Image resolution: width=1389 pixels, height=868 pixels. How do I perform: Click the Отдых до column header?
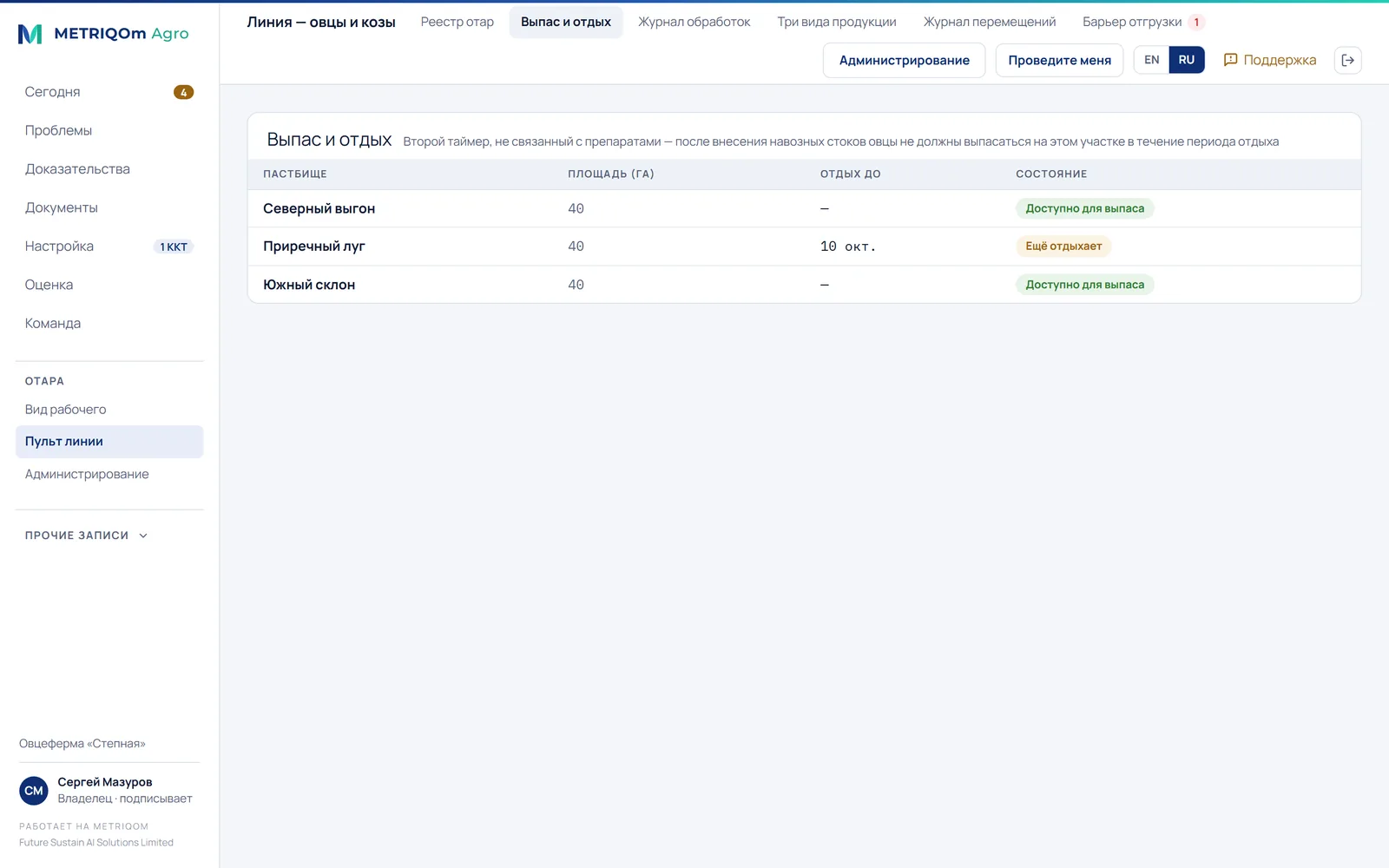coord(851,174)
